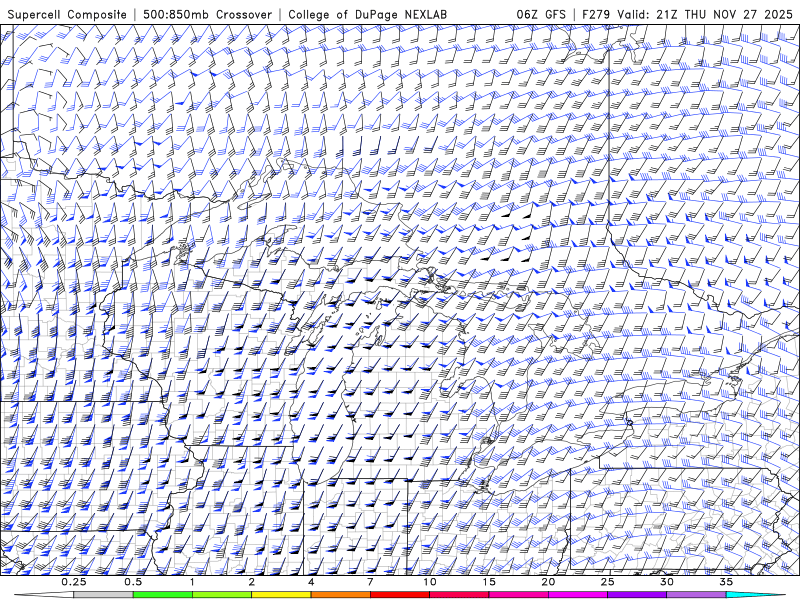Viewport: 800px width, 600px height.
Task: Pick the yellow 2–4 color bar segment
Action: 281,595
